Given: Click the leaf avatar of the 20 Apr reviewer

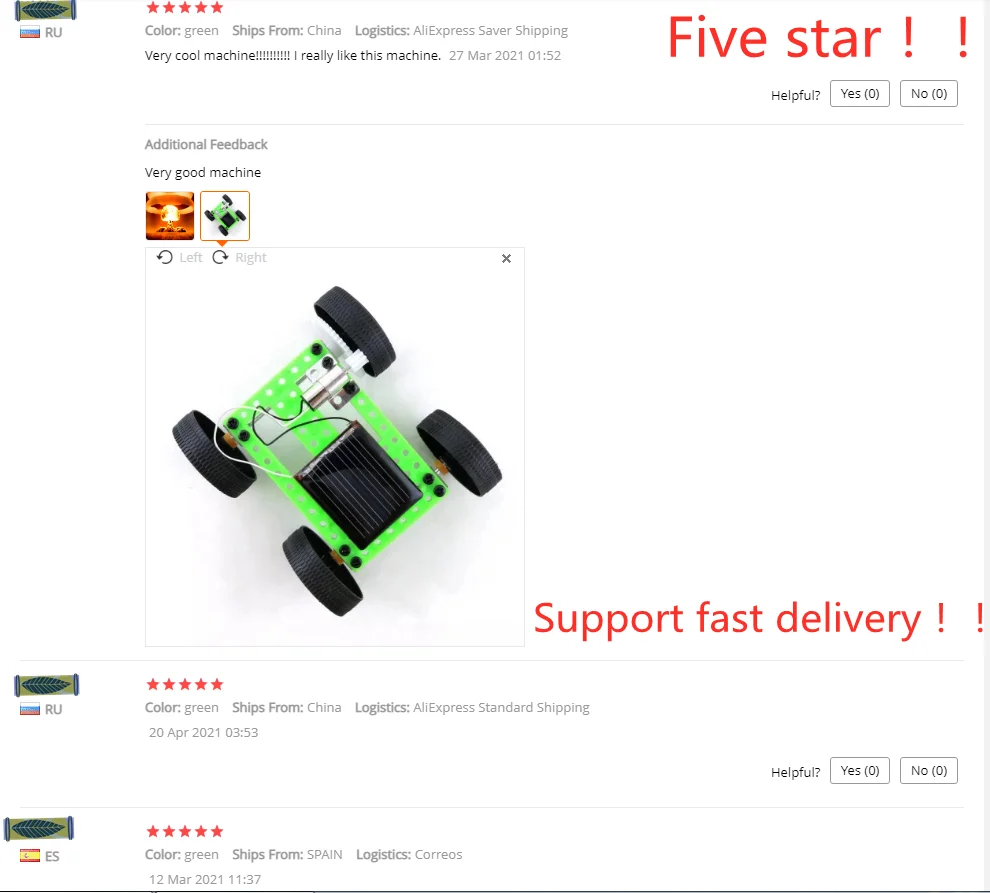Looking at the screenshot, I should point(47,685).
